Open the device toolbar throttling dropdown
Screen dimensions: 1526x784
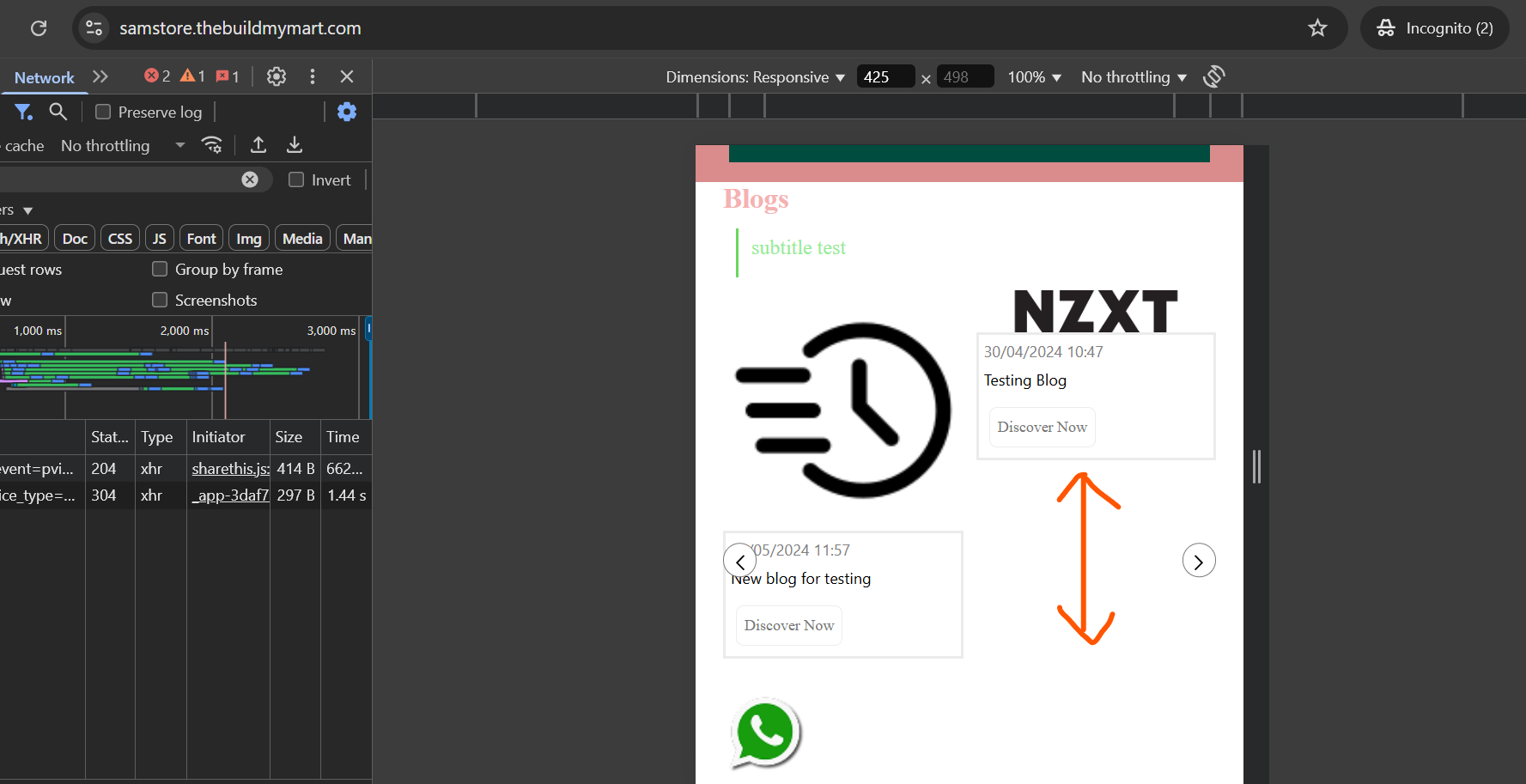(1134, 77)
